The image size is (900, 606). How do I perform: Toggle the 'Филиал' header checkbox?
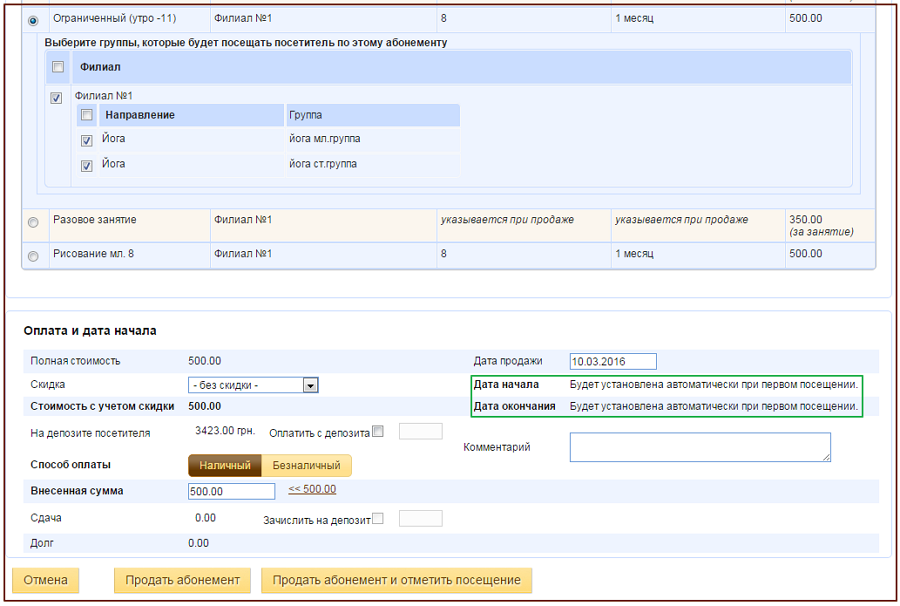pos(58,67)
